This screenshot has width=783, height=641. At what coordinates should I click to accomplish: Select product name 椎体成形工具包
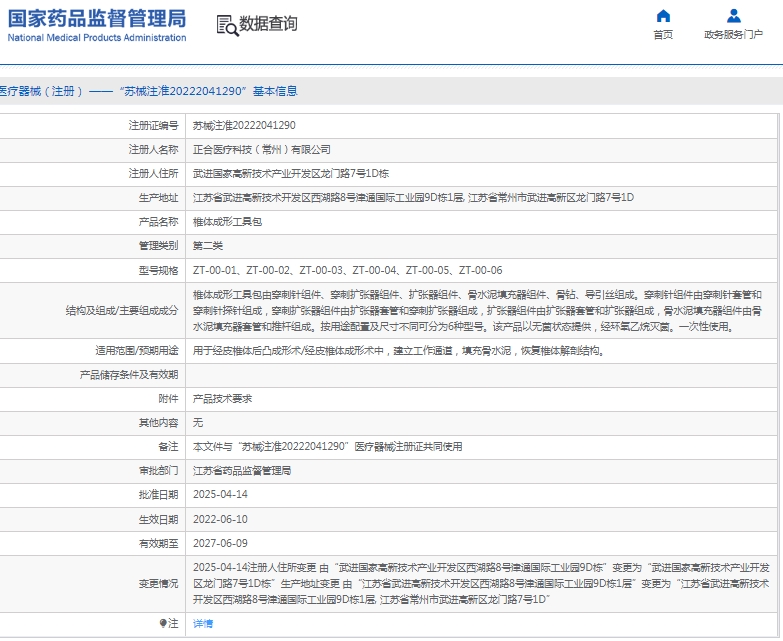tap(227, 222)
